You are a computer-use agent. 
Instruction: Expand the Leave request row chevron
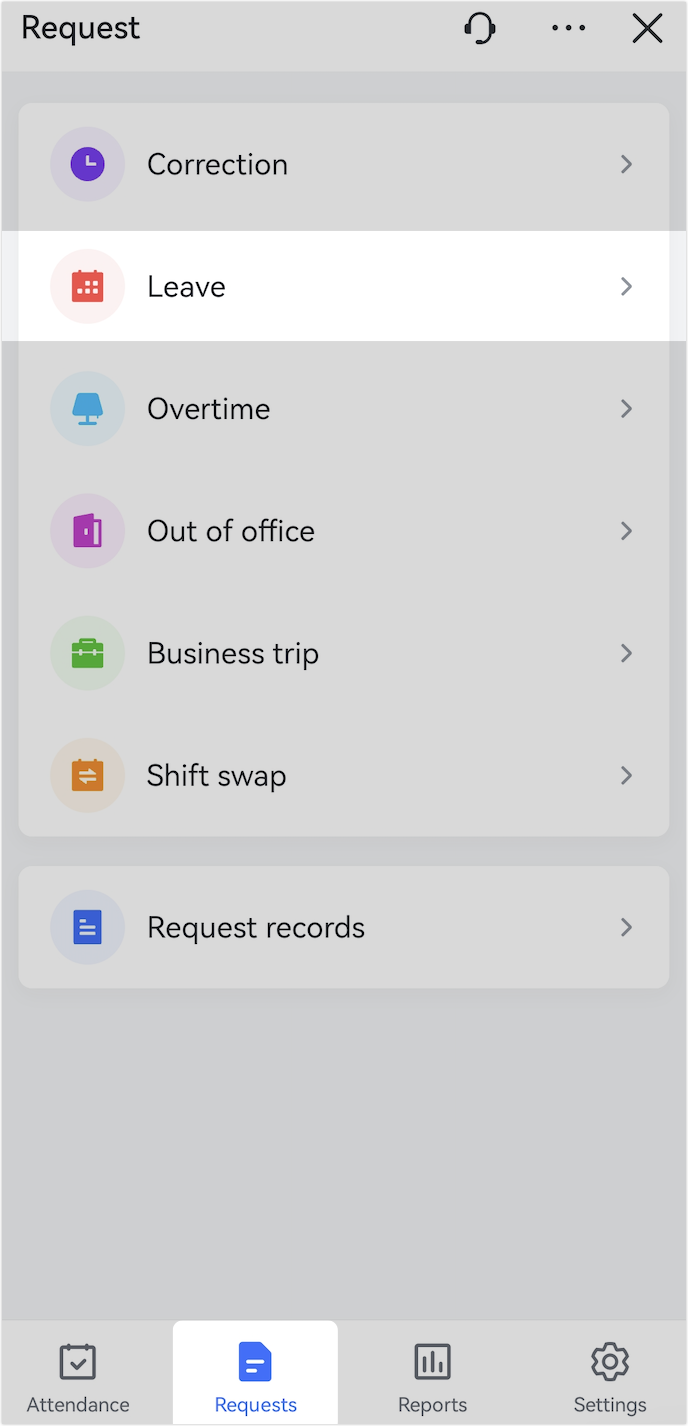[x=626, y=286]
